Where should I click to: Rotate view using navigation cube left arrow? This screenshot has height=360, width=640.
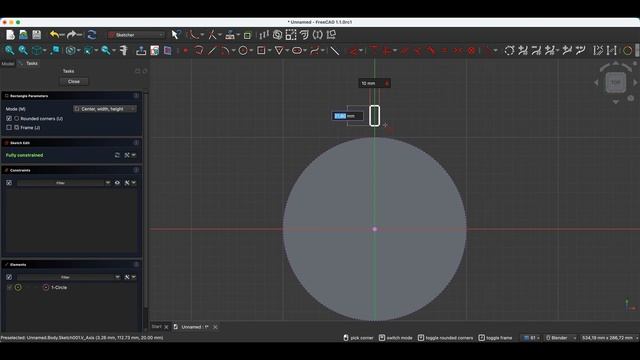596,83
